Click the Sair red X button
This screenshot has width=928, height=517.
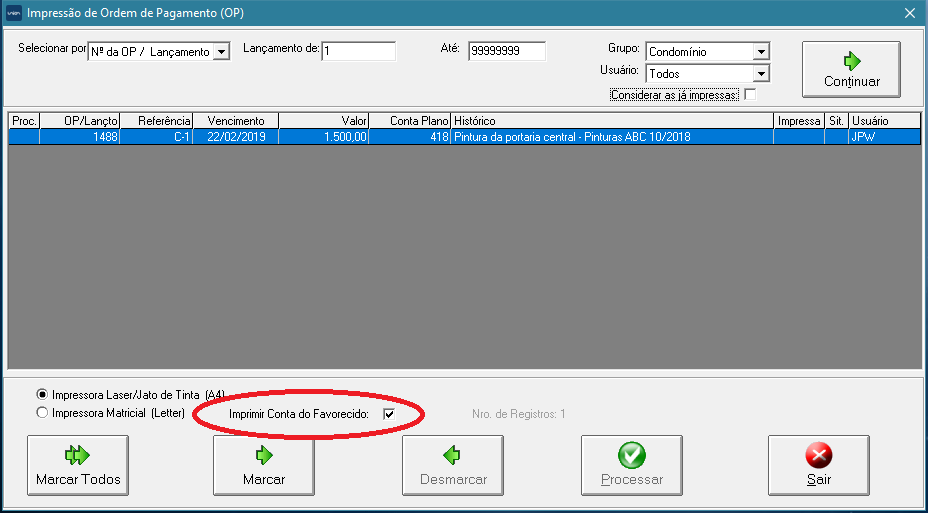[818, 466]
